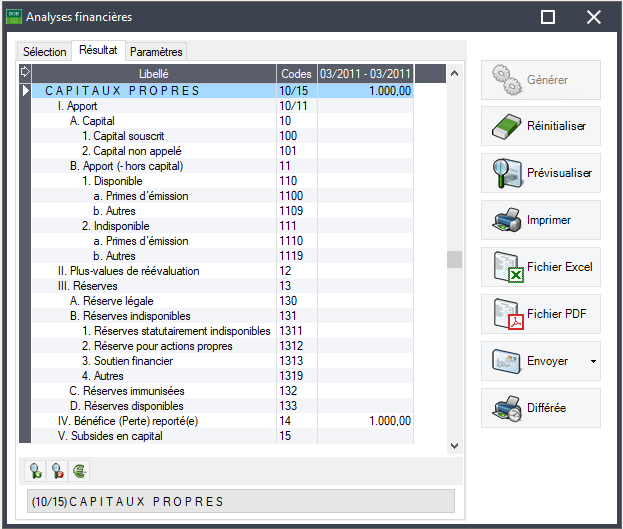Select the 'III. Réserves' row

(x=89, y=286)
